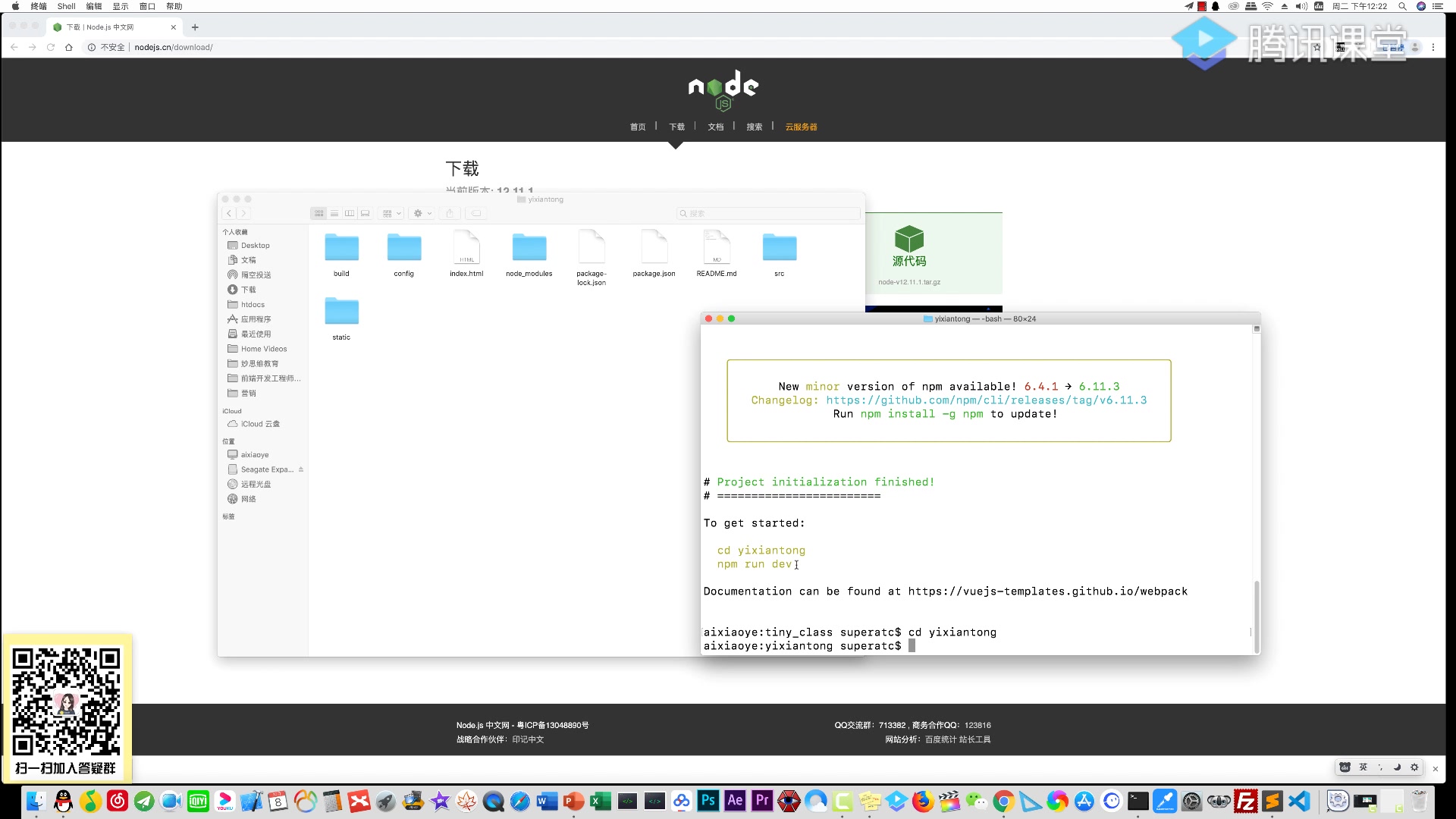The image size is (1456, 819).
Task: Open the node_modules folder
Action: (x=529, y=248)
